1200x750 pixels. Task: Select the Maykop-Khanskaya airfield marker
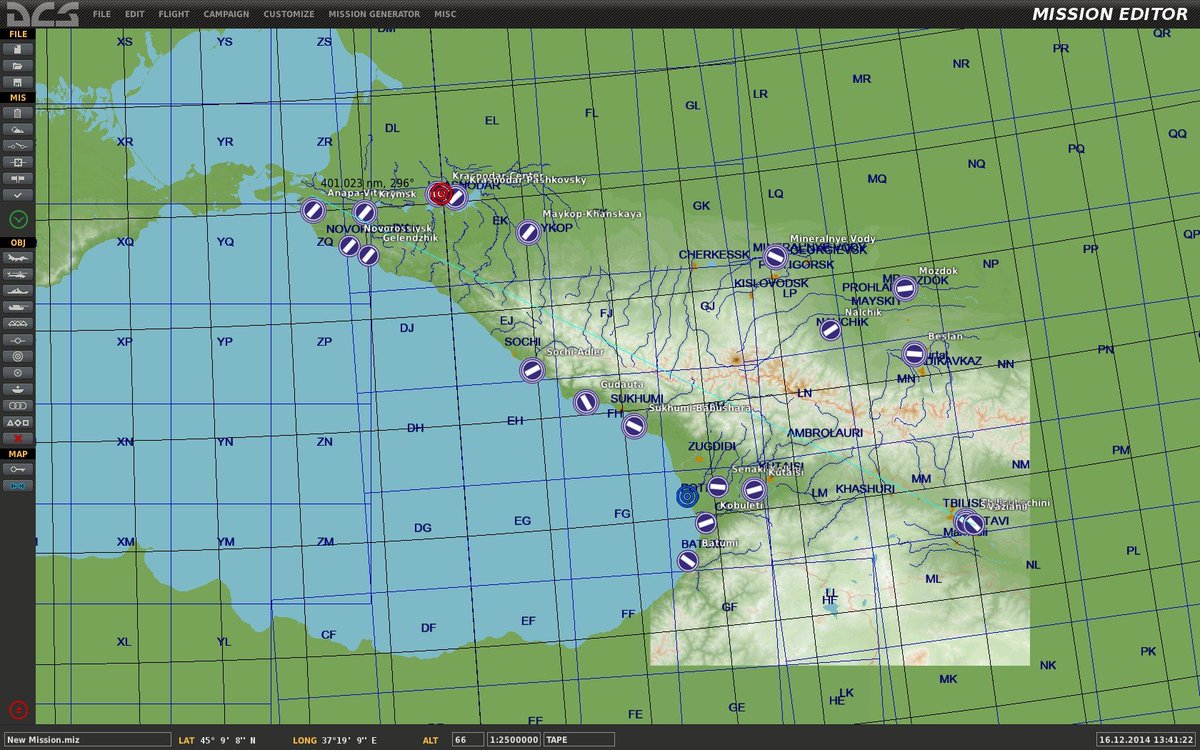tap(528, 232)
